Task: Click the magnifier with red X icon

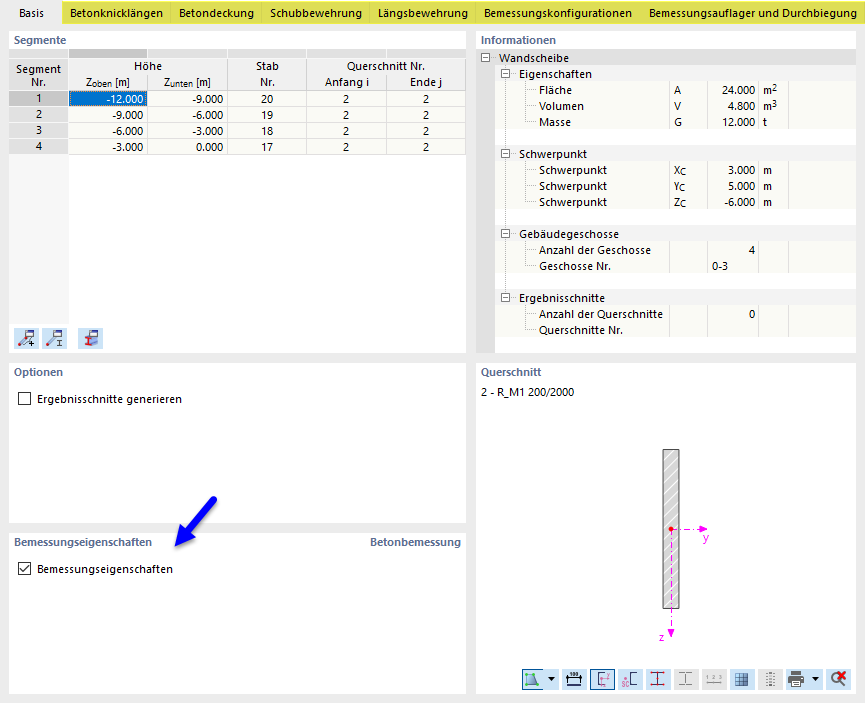Action: tap(839, 679)
